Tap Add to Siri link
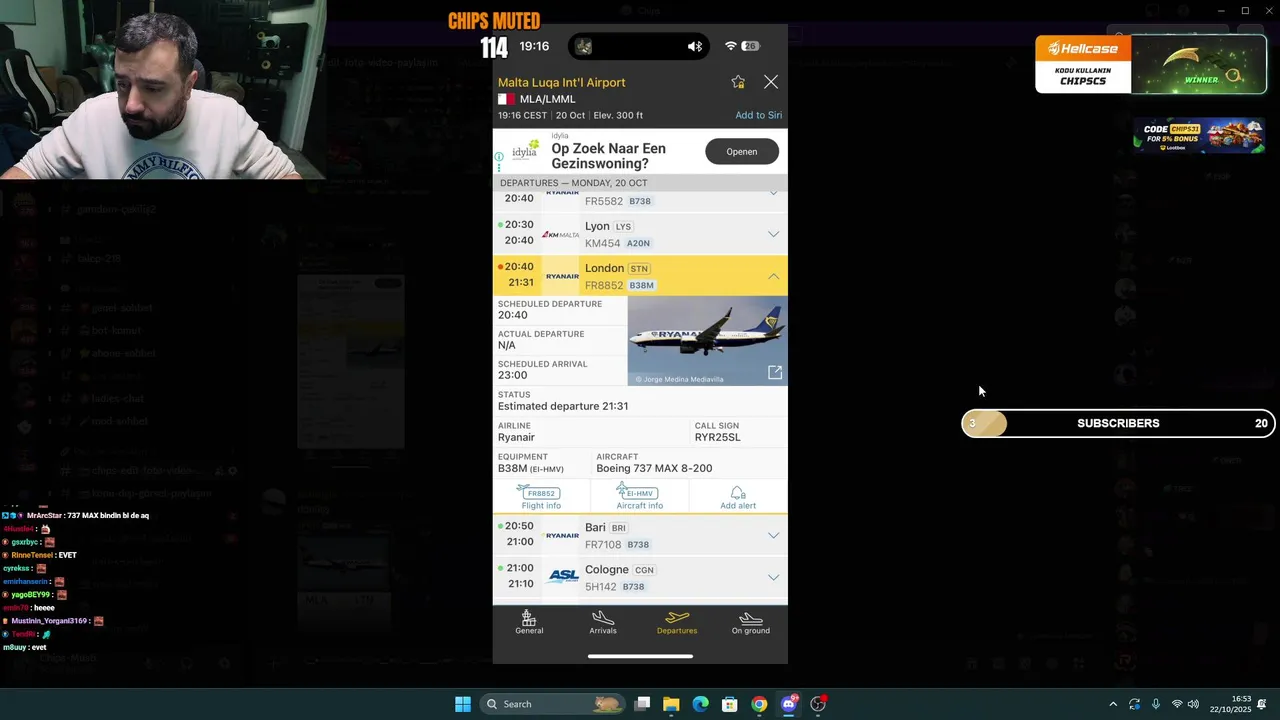Image resolution: width=1280 pixels, height=720 pixels. (758, 115)
